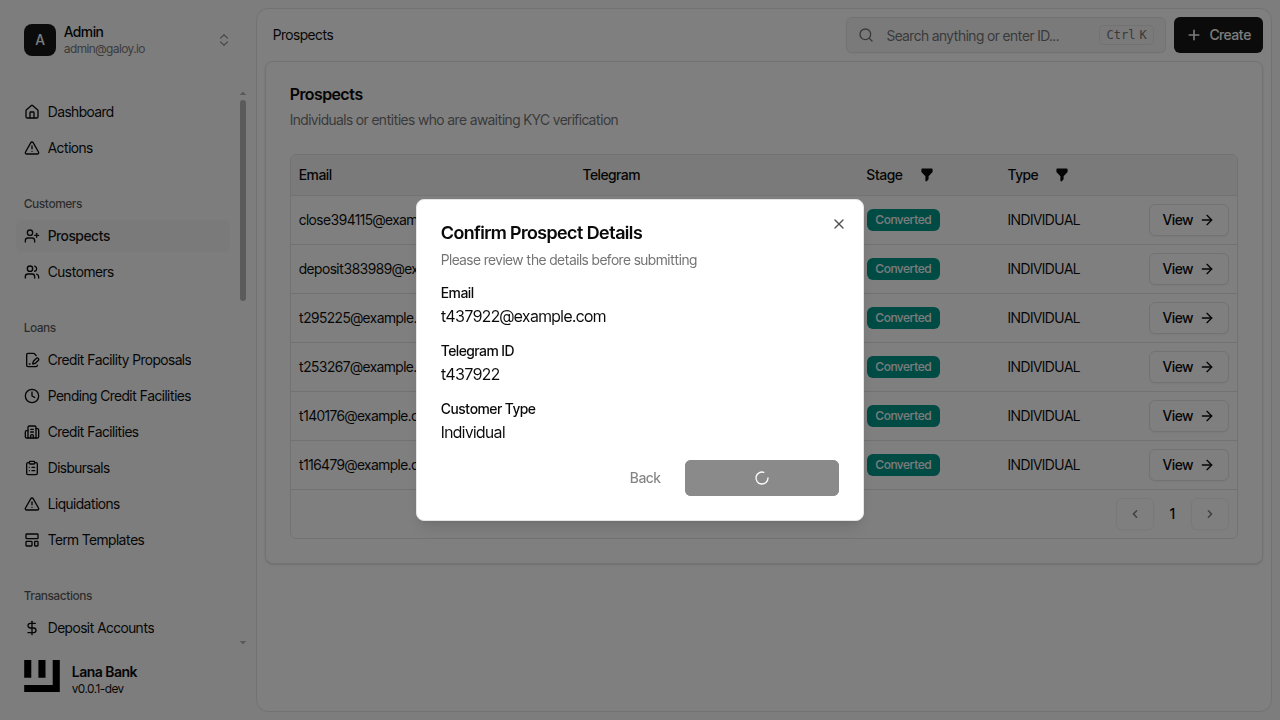Screen dimensions: 1280x720
Task: Select the Converted badge on first row
Action: pyautogui.click(x=902, y=219)
